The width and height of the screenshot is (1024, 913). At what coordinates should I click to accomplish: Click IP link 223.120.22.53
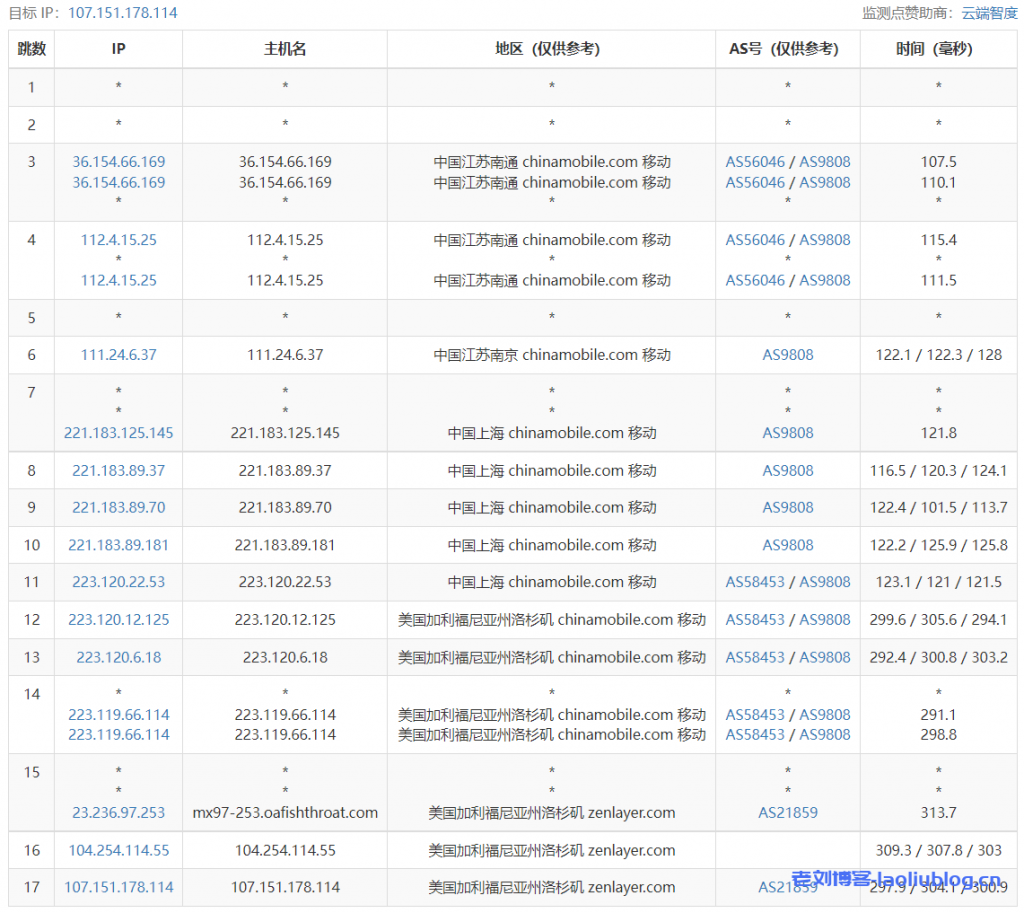[118, 582]
